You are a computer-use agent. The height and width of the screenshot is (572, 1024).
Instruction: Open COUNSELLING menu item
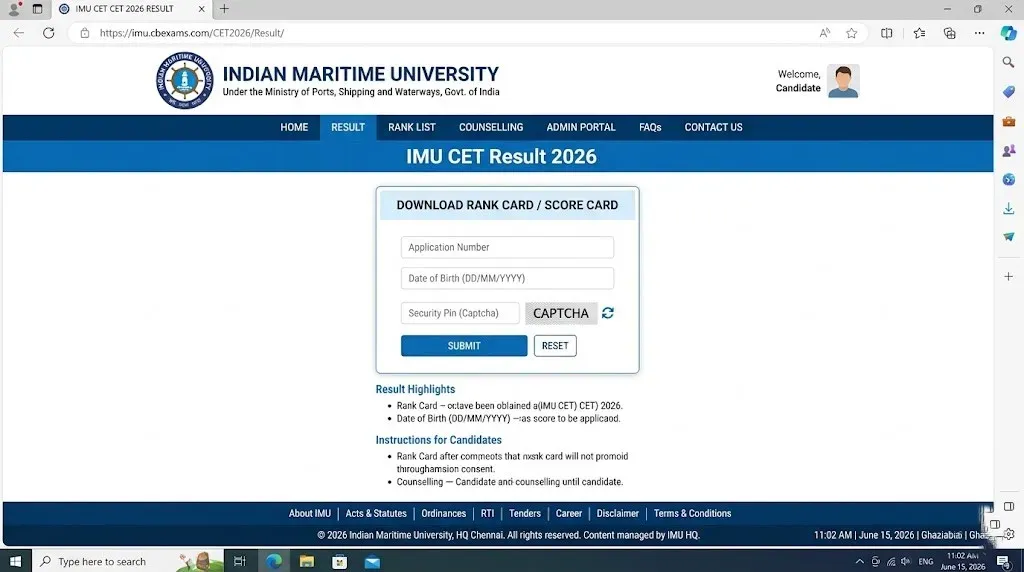490,127
